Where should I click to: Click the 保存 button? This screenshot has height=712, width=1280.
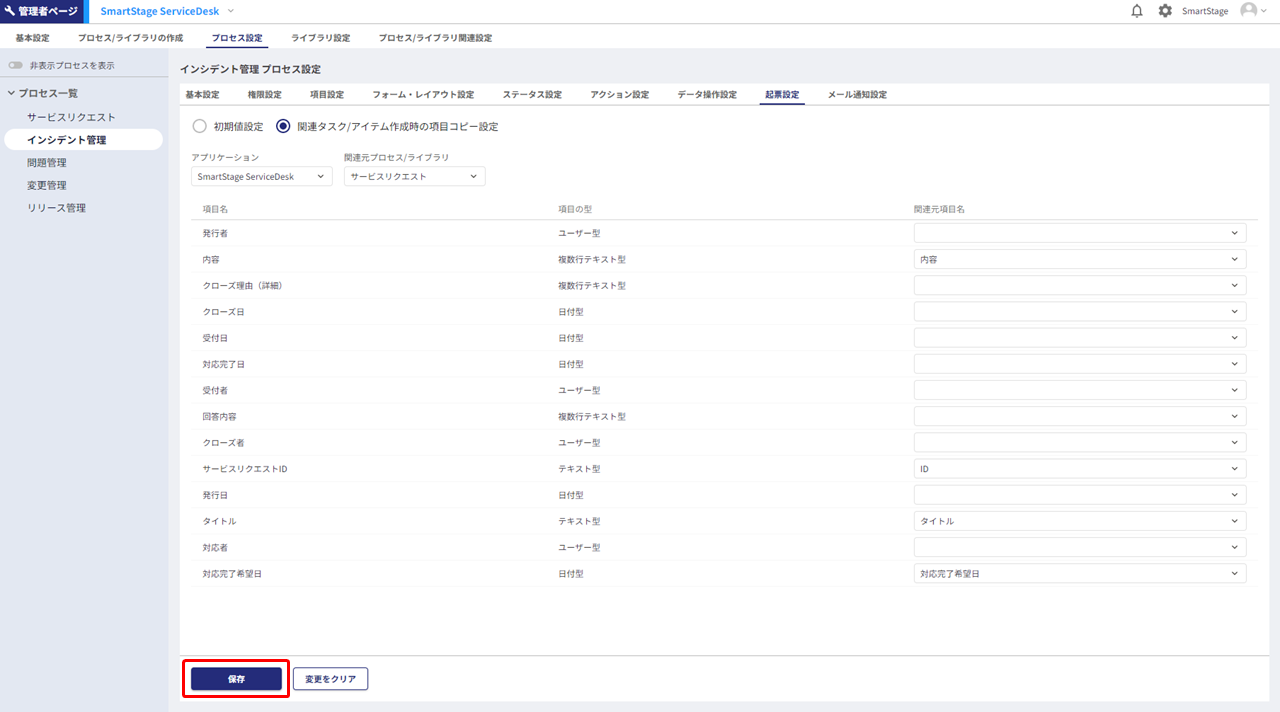click(236, 679)
